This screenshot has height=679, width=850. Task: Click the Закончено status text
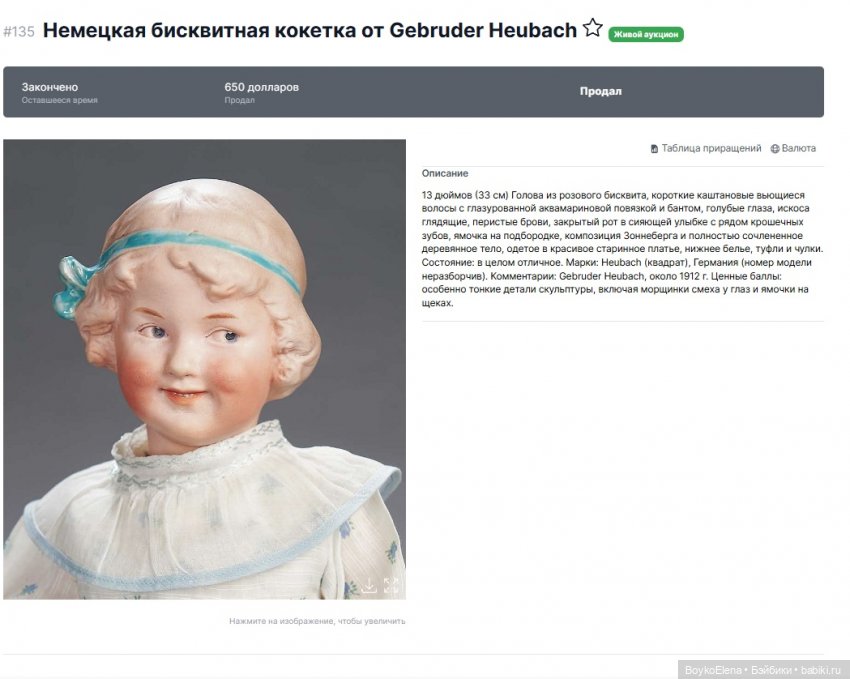tap(50, 87)
